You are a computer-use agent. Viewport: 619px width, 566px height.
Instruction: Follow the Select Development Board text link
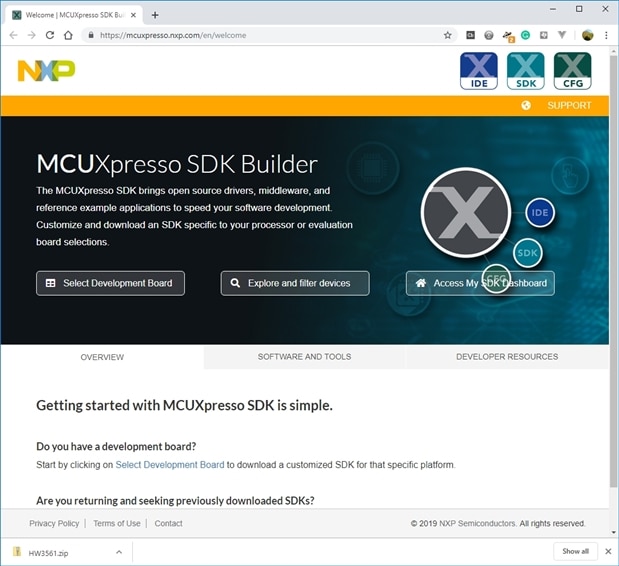tap(170, 465)
